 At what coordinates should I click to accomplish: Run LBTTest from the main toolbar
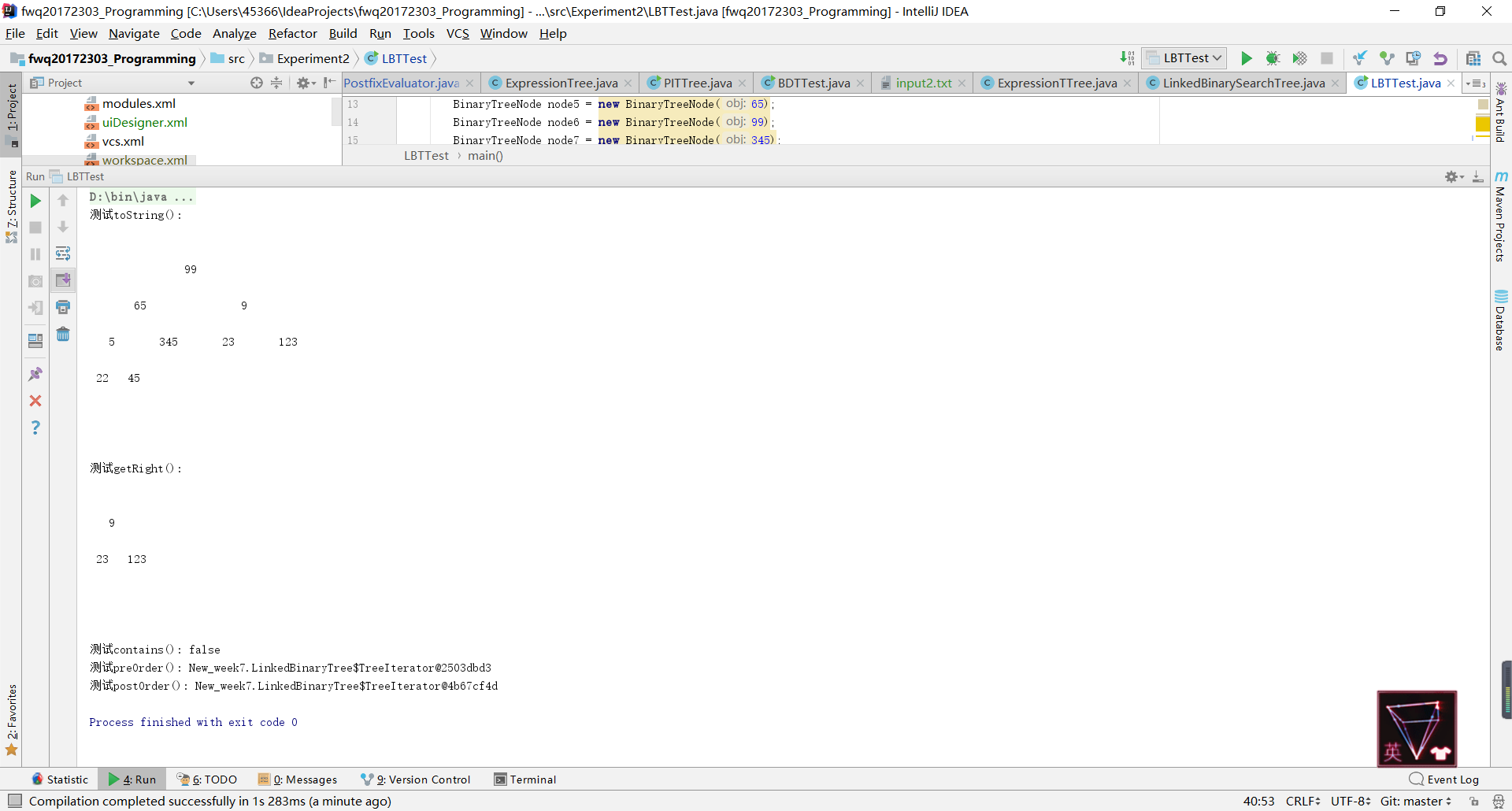click(x=1246, y=58)
